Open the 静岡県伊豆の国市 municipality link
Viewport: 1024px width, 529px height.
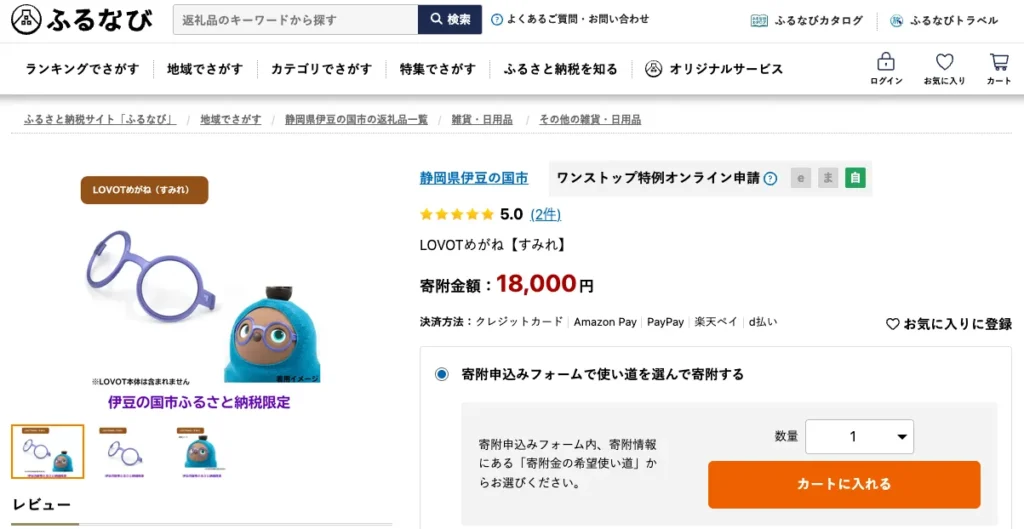pos(474,178)
